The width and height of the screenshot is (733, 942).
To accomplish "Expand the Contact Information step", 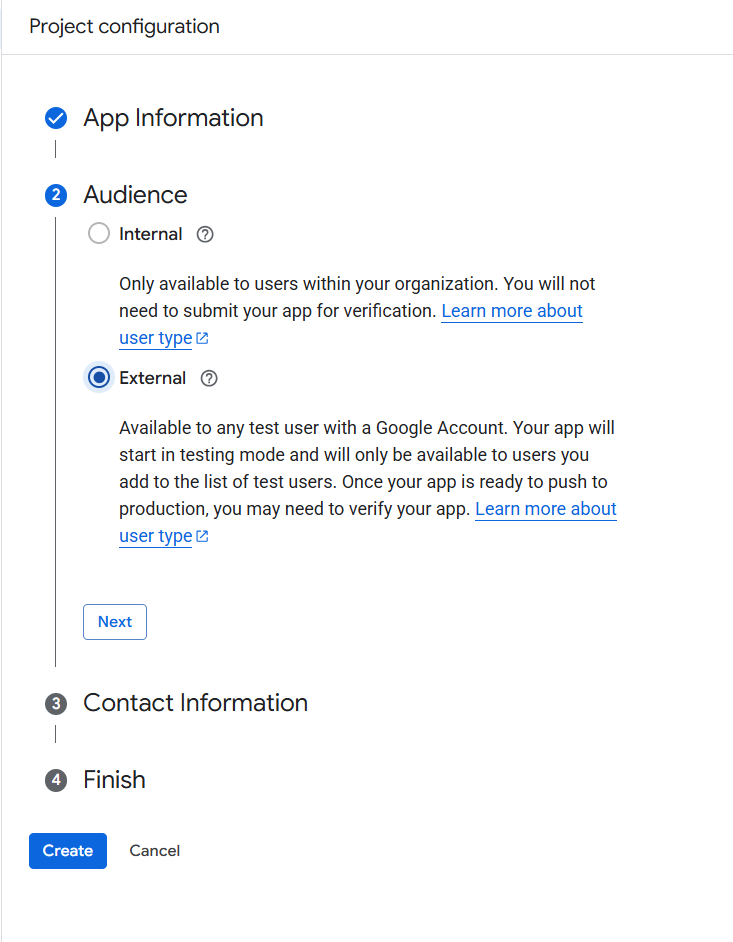I will (195, 703).
